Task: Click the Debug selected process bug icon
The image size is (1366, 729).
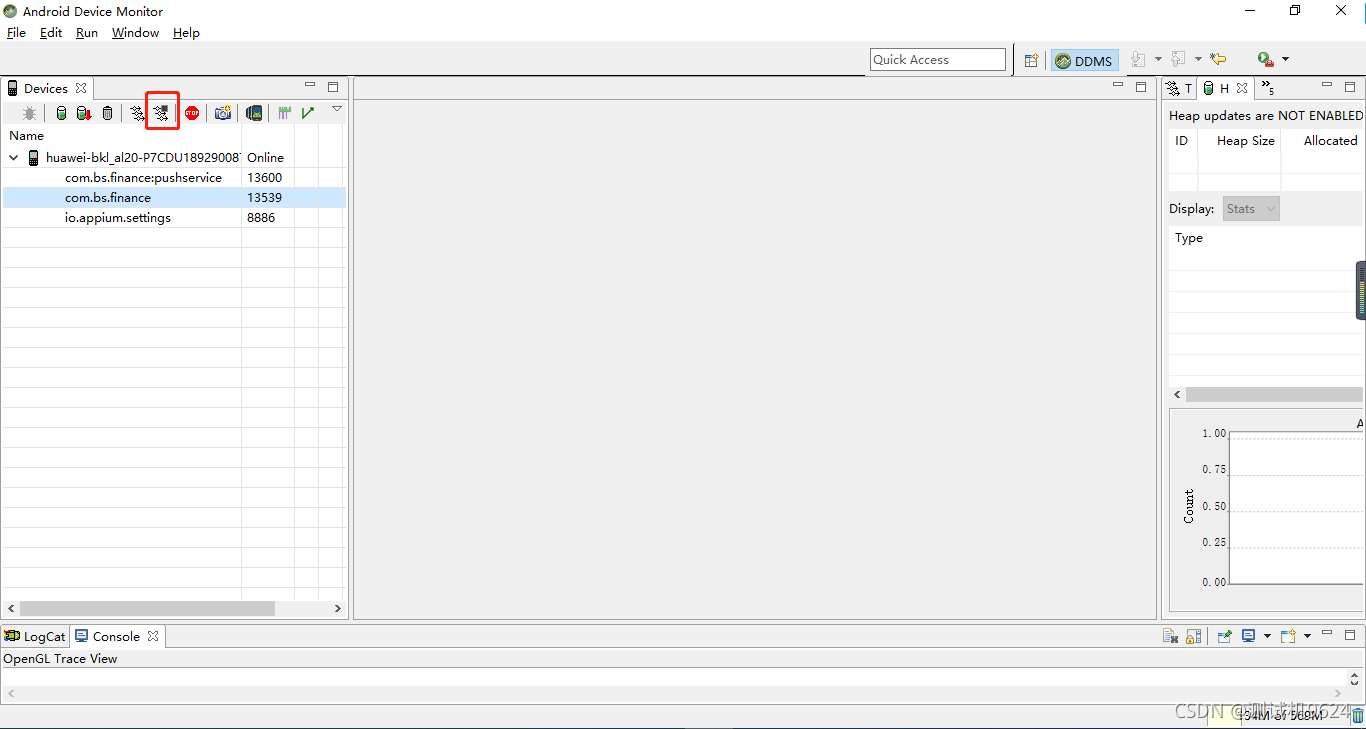Action: [x=29, y=113]
